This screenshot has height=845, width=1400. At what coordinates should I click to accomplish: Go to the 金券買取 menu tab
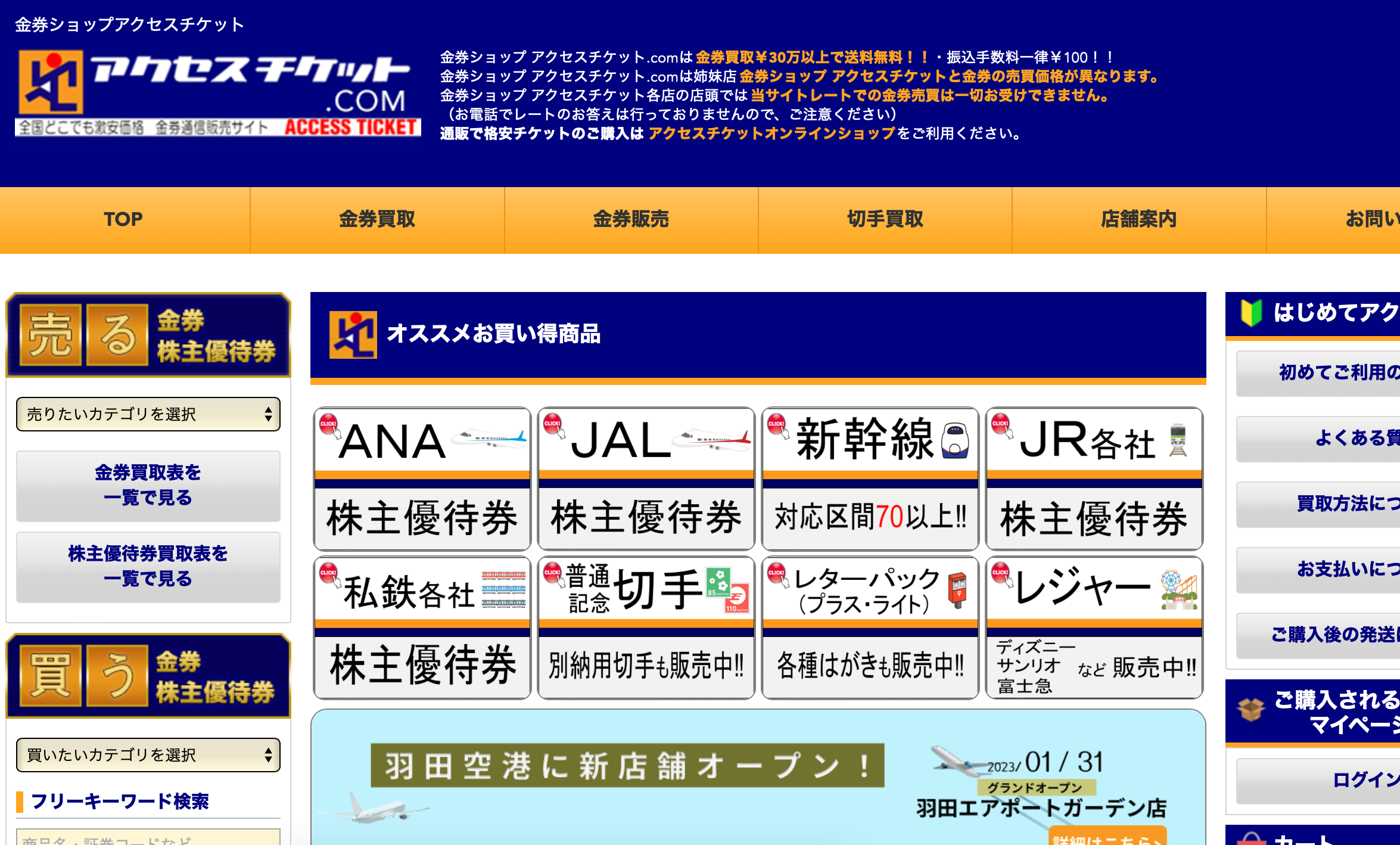click(377, 219)
